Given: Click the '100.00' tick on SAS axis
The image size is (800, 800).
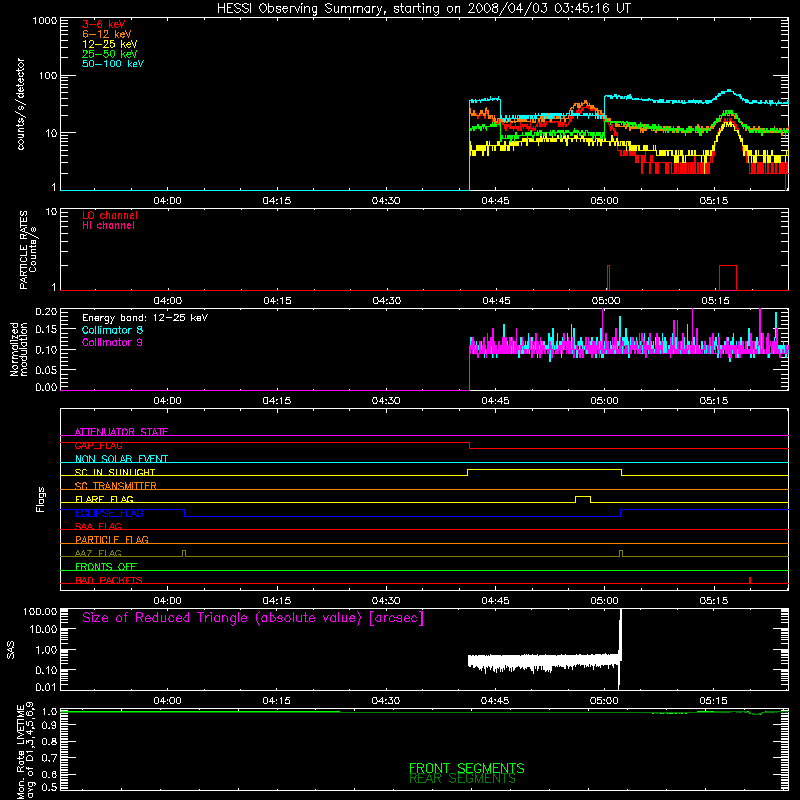Looking at the screenshot, I should click(40, 612).
